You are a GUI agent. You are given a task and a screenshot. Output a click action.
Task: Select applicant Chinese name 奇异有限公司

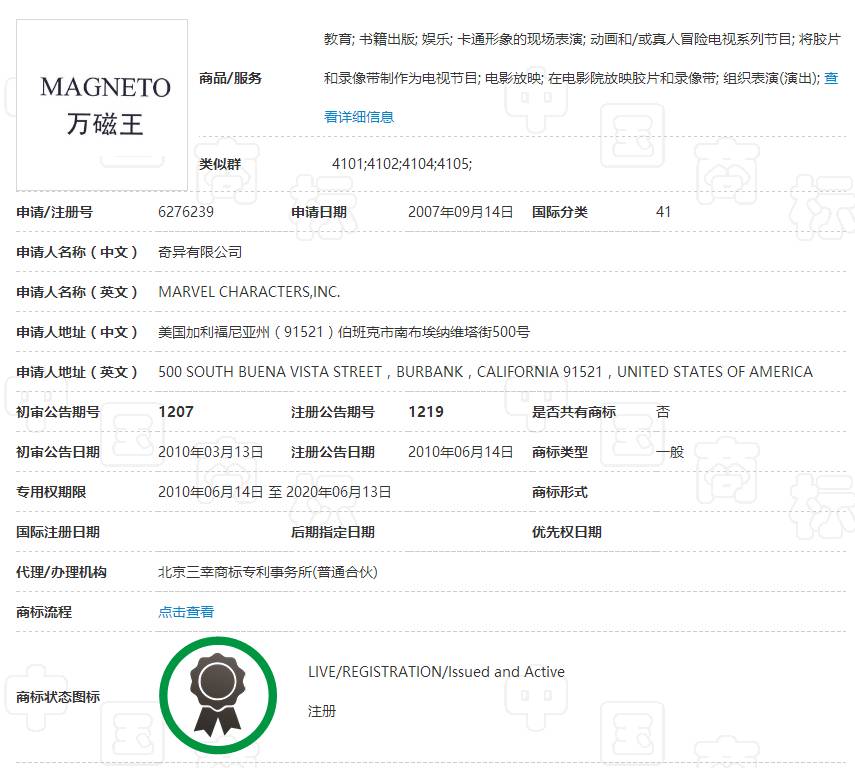click(200, 252)
